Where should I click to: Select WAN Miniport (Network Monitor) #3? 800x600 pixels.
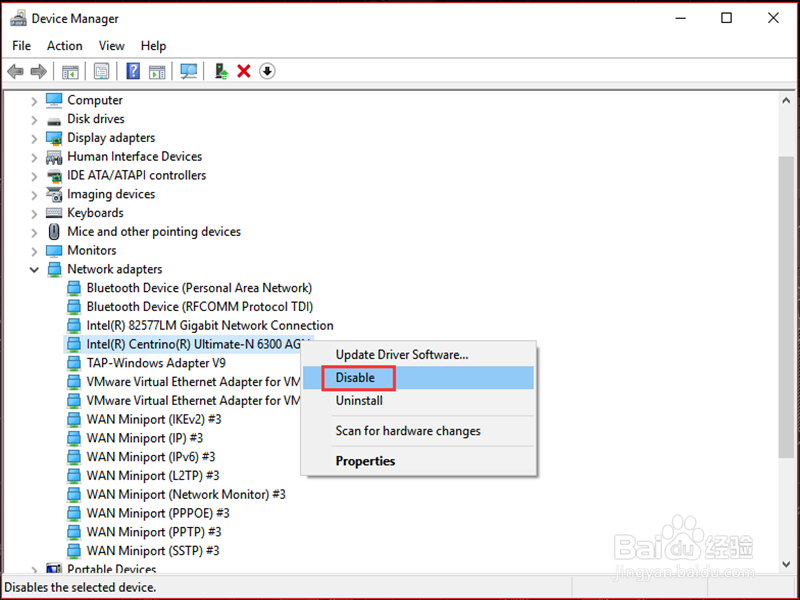(x=186, y=495)
